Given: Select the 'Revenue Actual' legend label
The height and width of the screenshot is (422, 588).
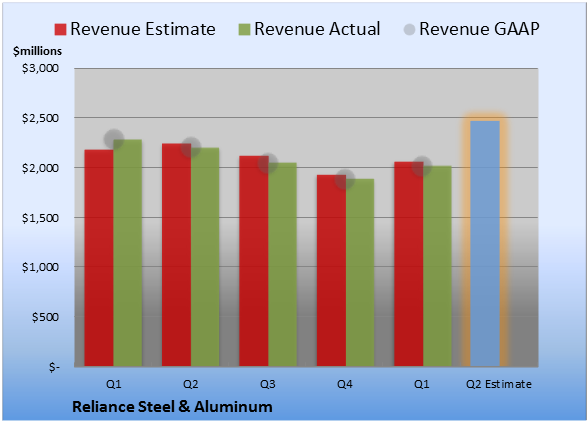Looking at the screenshot, I should click(x=317, y=29).
